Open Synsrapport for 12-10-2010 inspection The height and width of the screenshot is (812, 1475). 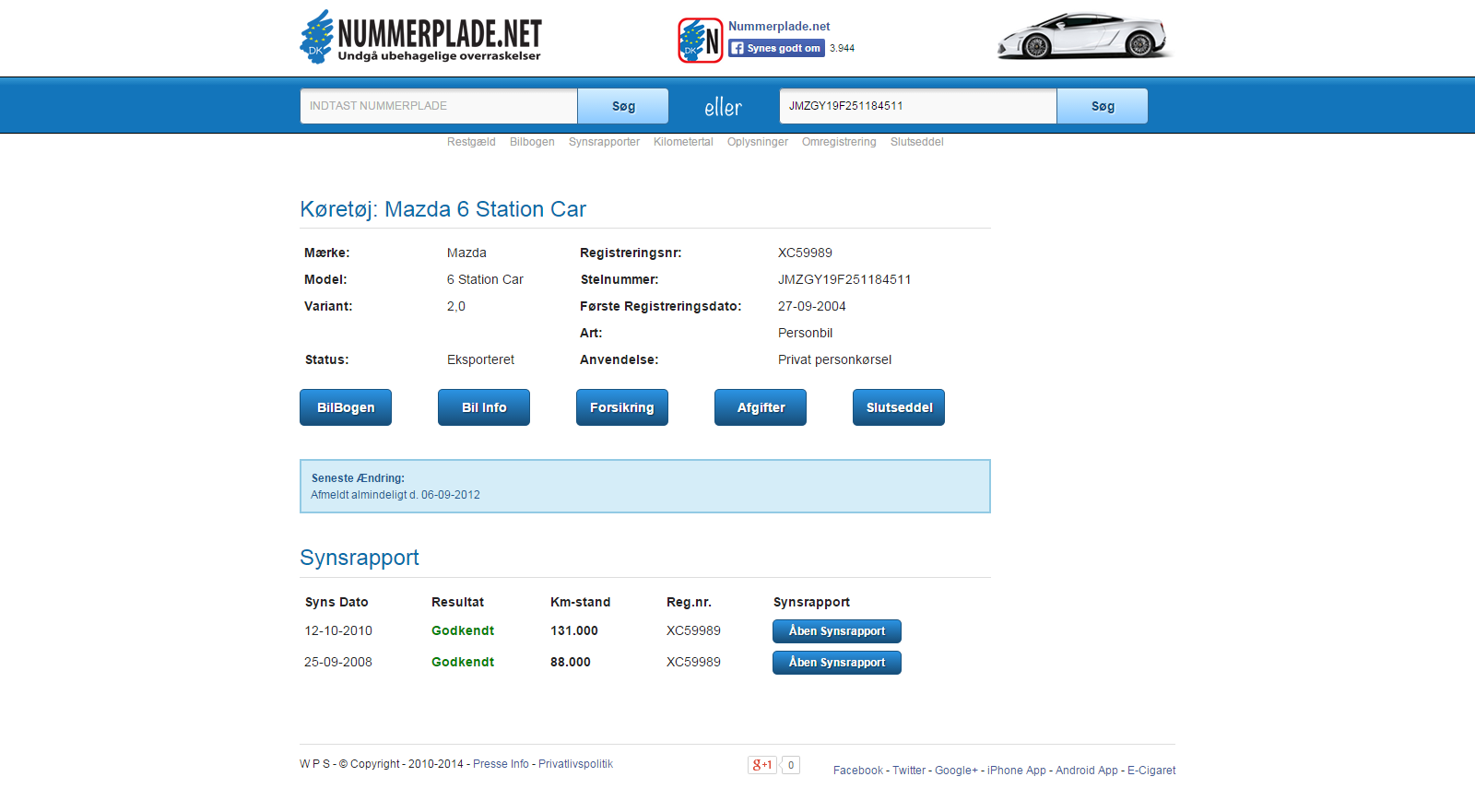pyautogui.click(x=837, y=631)
